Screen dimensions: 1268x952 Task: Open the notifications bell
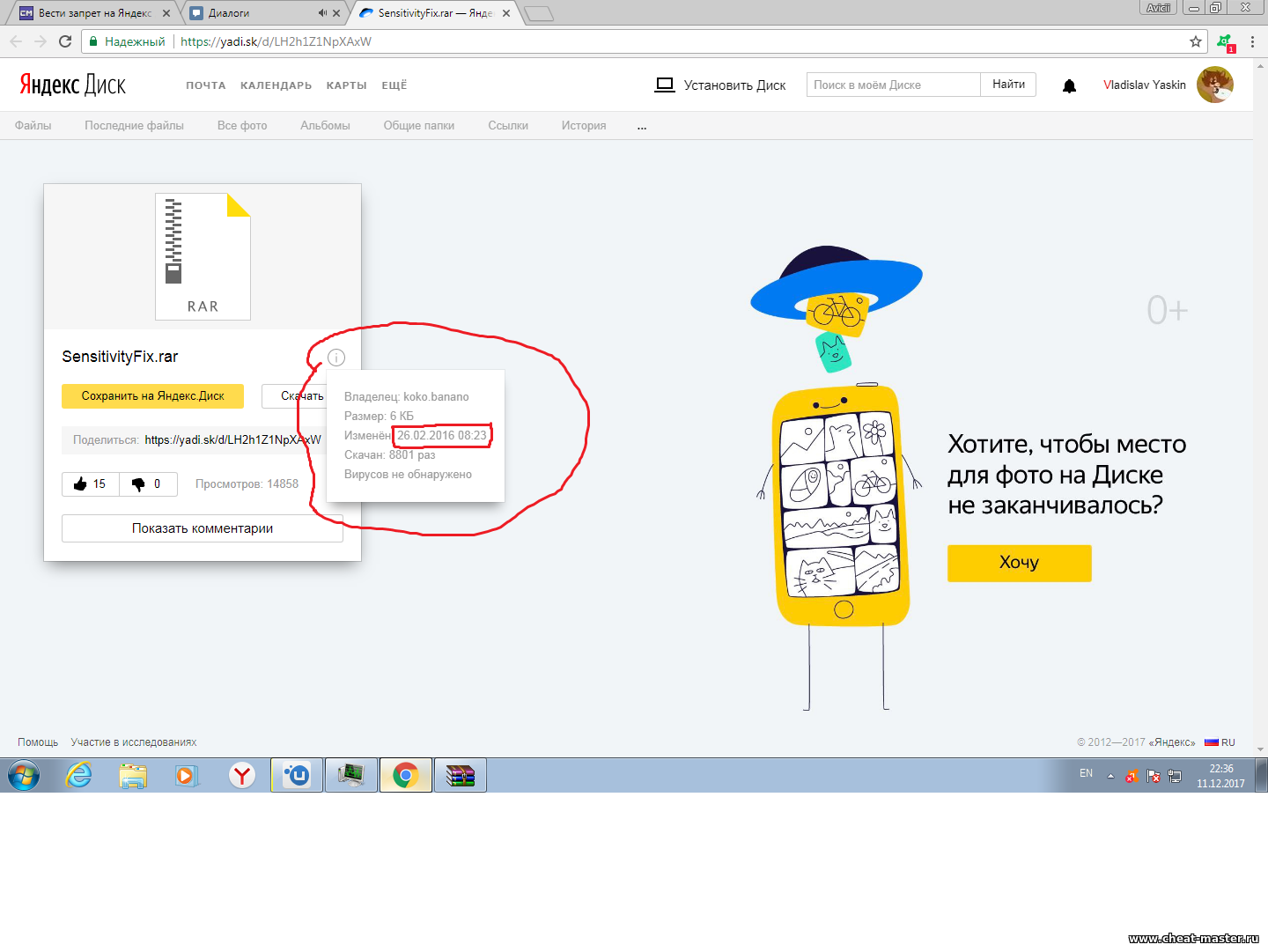coord(1069,85)
